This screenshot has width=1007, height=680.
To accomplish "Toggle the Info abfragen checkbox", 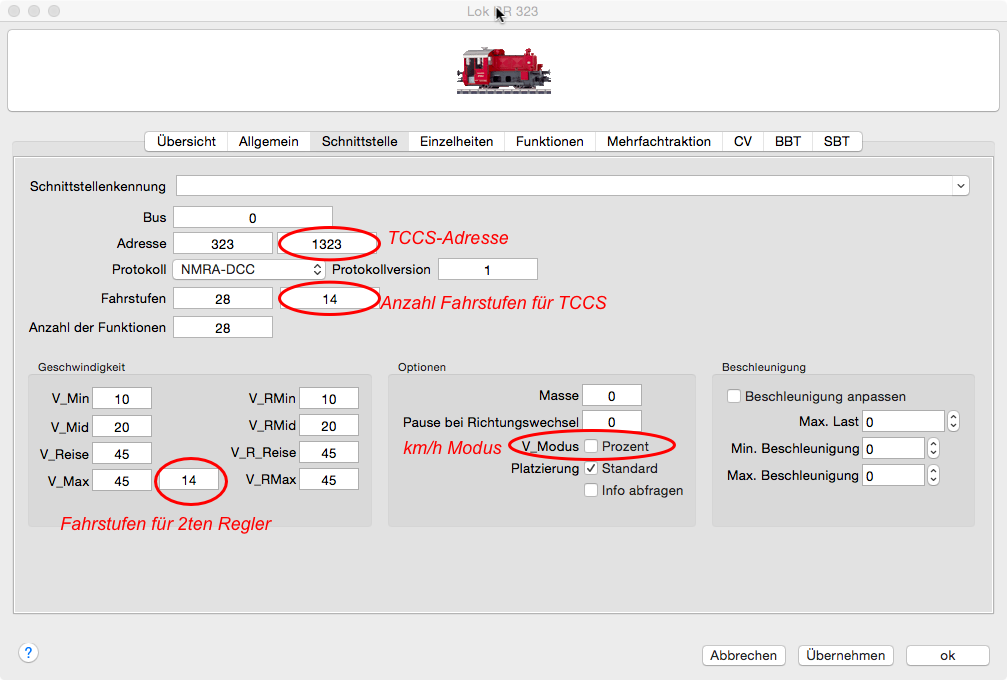I will click(591, 490).
